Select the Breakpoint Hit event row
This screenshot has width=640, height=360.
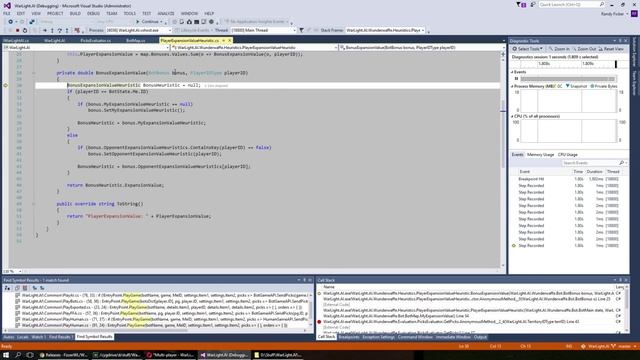pos(569,179)
